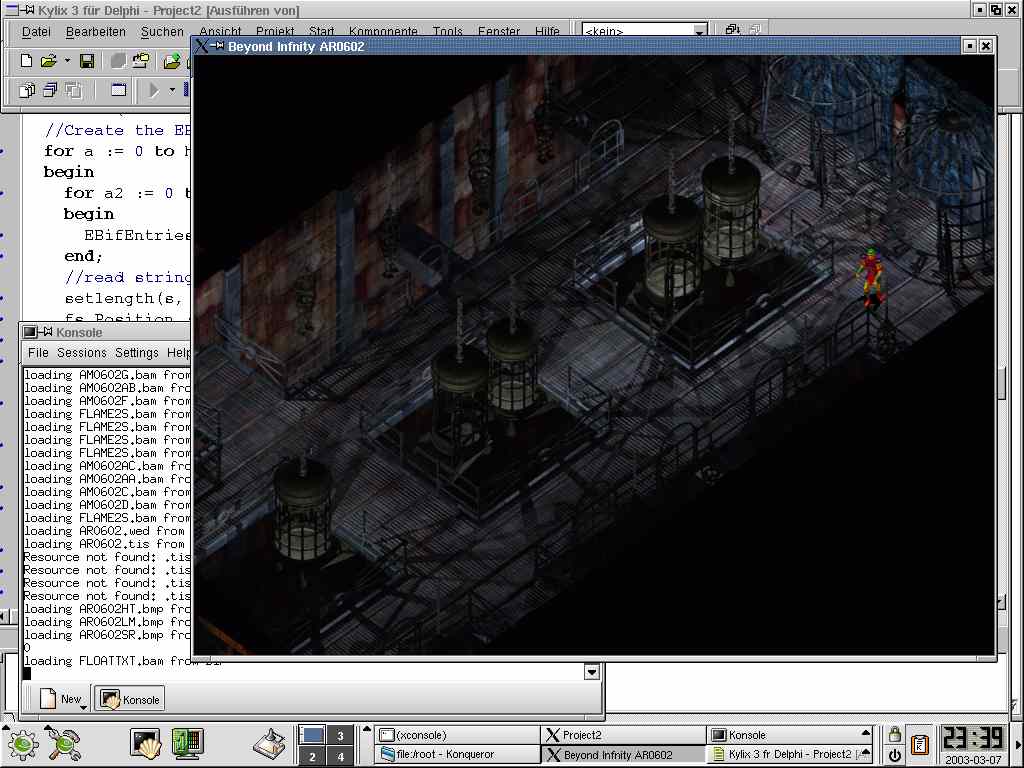This screenshot has width=1024, height=768.
Task: Activate the (xconsole) taskbar entry
Action: tap(457, 735)
